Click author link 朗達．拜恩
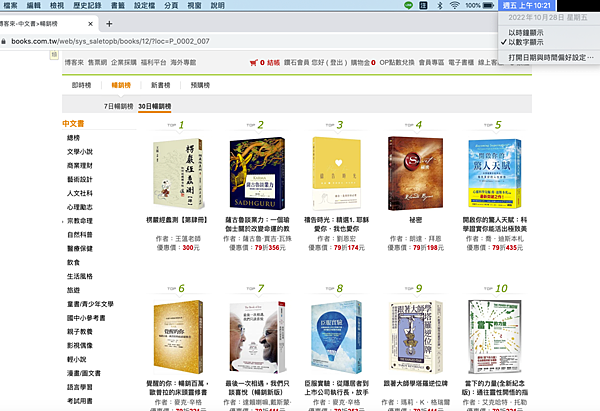Viewport: 600px width, 411px height. tap(425, 238)
